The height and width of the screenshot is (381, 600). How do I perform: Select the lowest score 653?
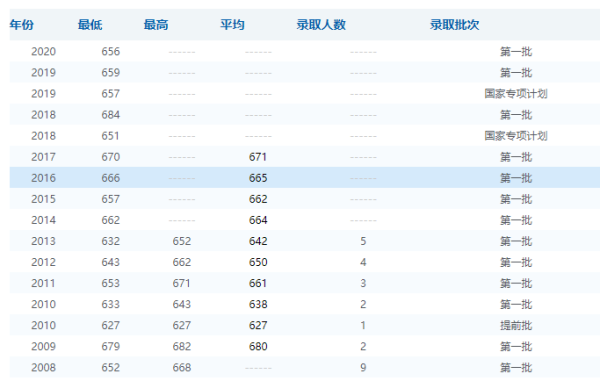[111, 283]
